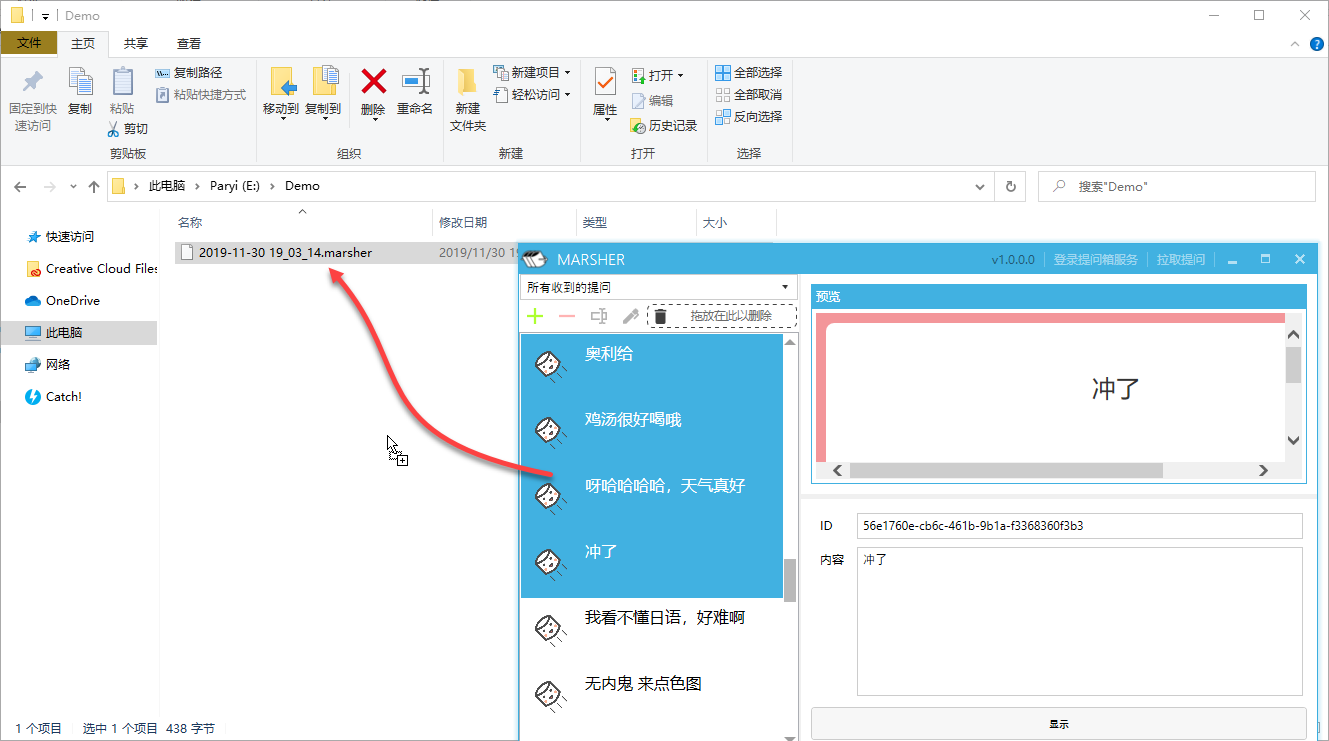This screenshot has width=1329, height=741.
Task: Open Copy To (复制到) menu
Action: [323, 95]
